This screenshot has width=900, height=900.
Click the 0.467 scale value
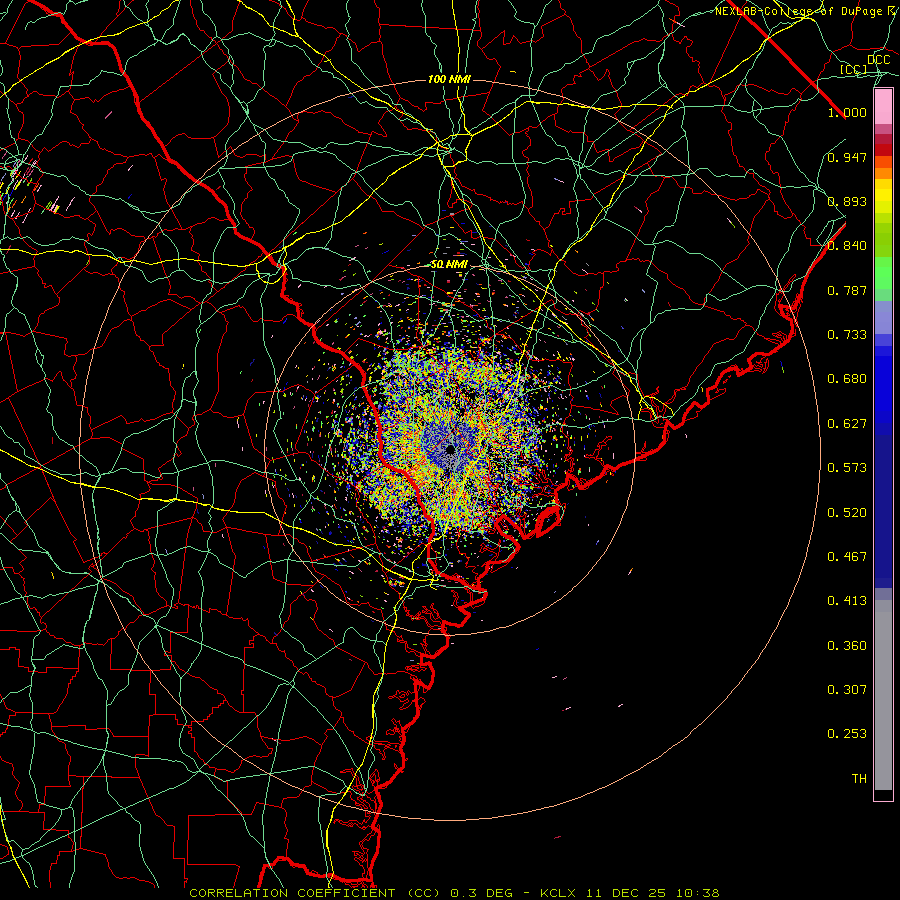[x=847, y=557]
